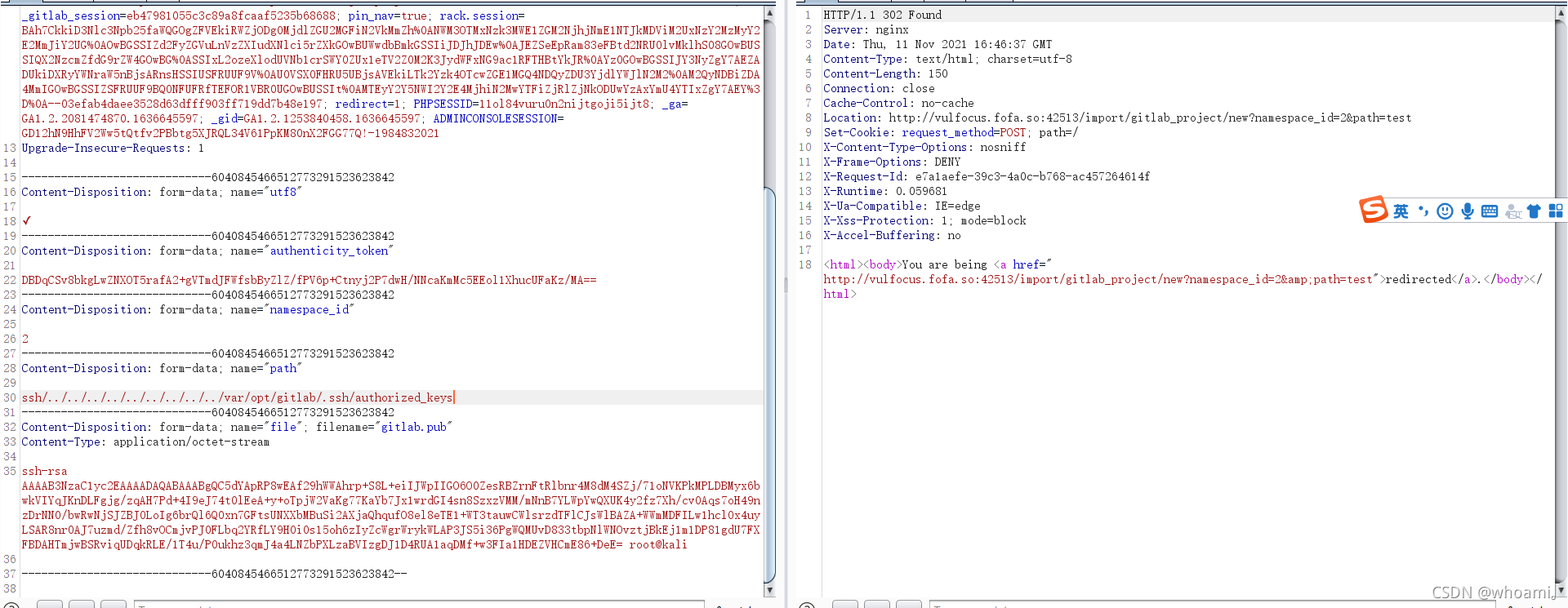Click the greyed user login icon in Sogou bar

tap(1512, 211)
